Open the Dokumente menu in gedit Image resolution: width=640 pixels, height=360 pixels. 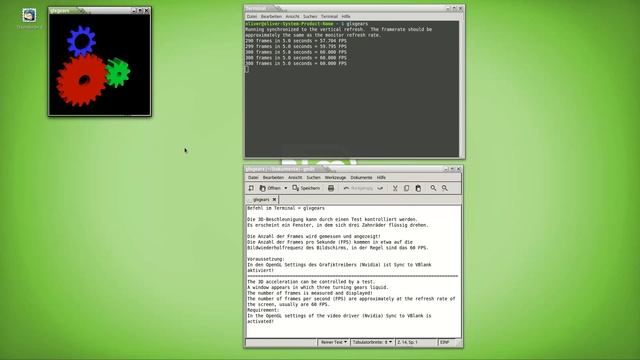tap(361, 178)
